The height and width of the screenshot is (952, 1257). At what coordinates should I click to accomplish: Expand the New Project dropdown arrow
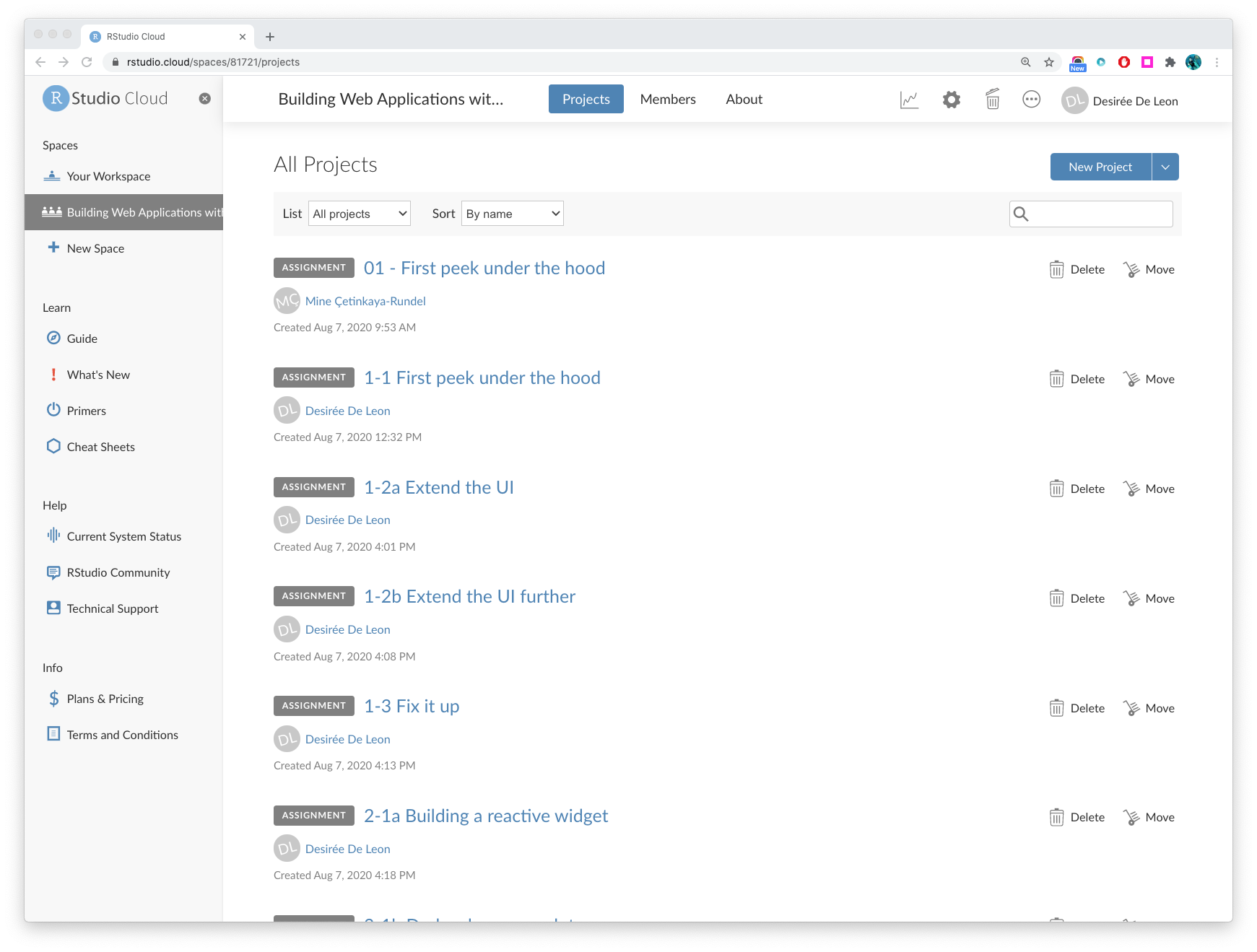tap(1165, 167)
